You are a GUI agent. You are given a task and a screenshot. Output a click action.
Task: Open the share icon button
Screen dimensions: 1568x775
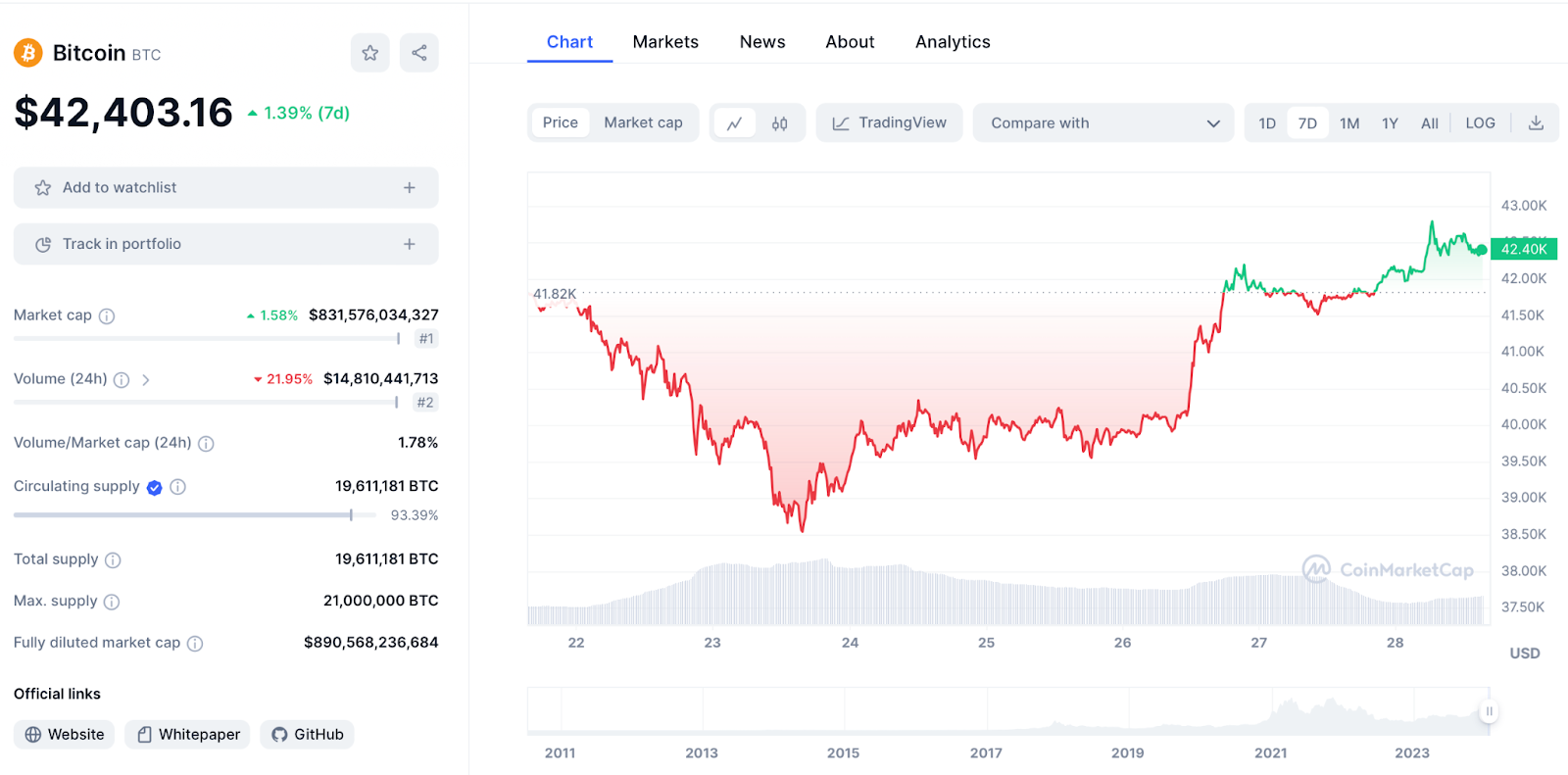coord(419,53)
